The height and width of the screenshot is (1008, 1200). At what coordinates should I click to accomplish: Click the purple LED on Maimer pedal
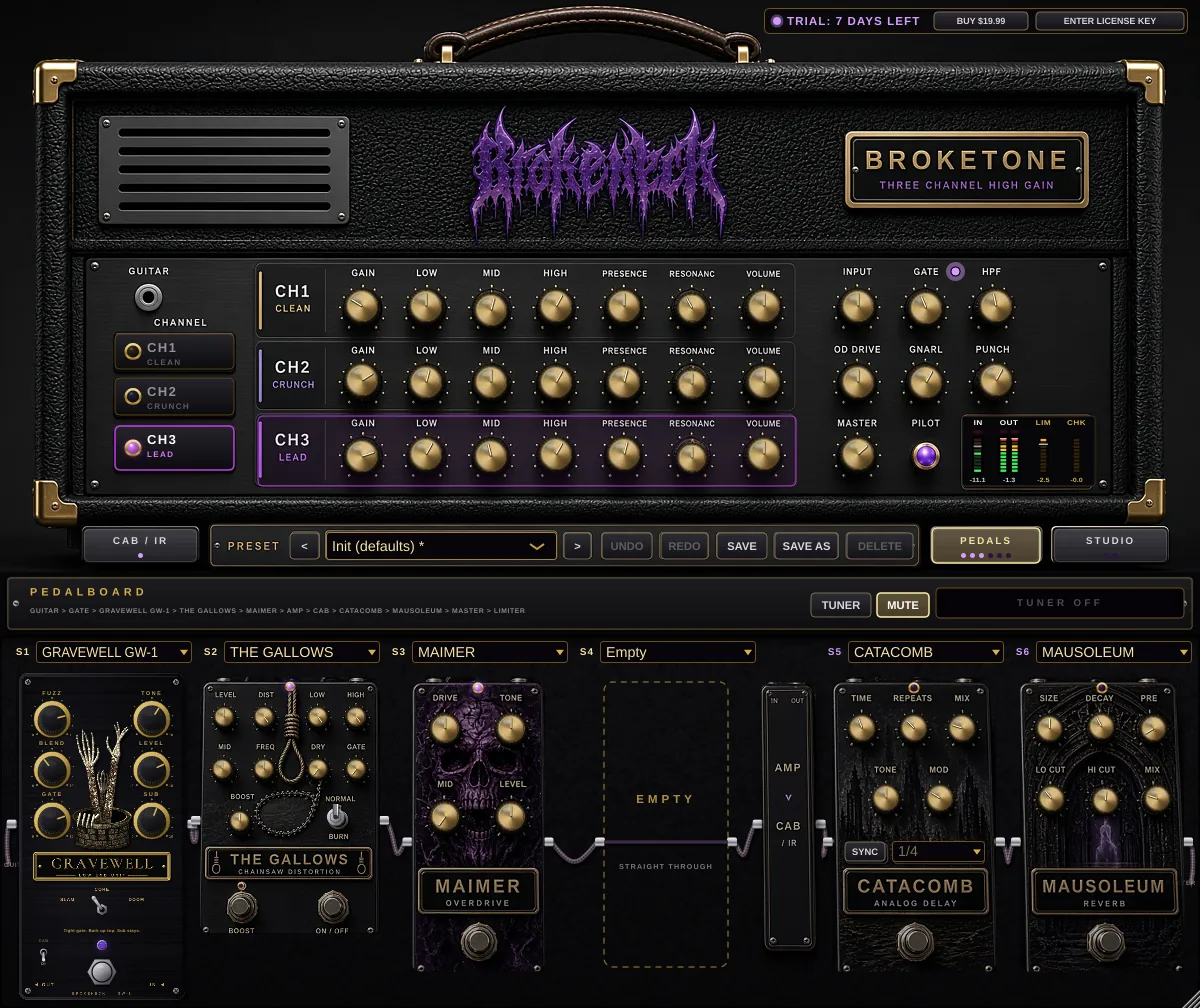(477, 688)
